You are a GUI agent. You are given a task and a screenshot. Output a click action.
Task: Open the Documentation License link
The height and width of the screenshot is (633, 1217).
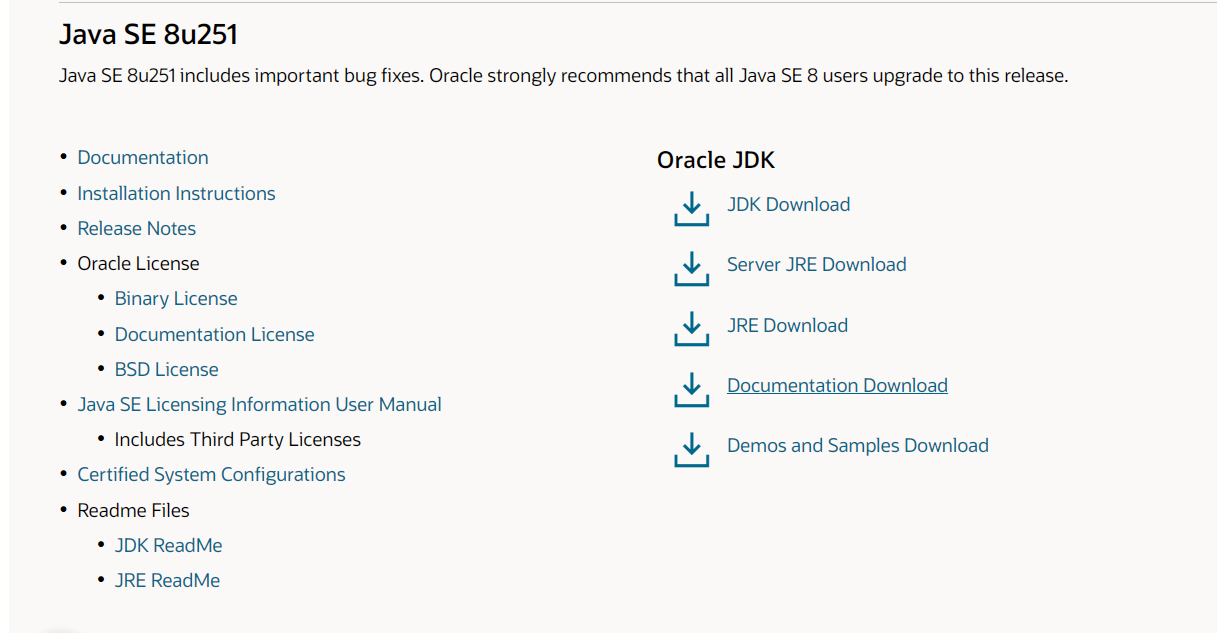tap(214, 334)
